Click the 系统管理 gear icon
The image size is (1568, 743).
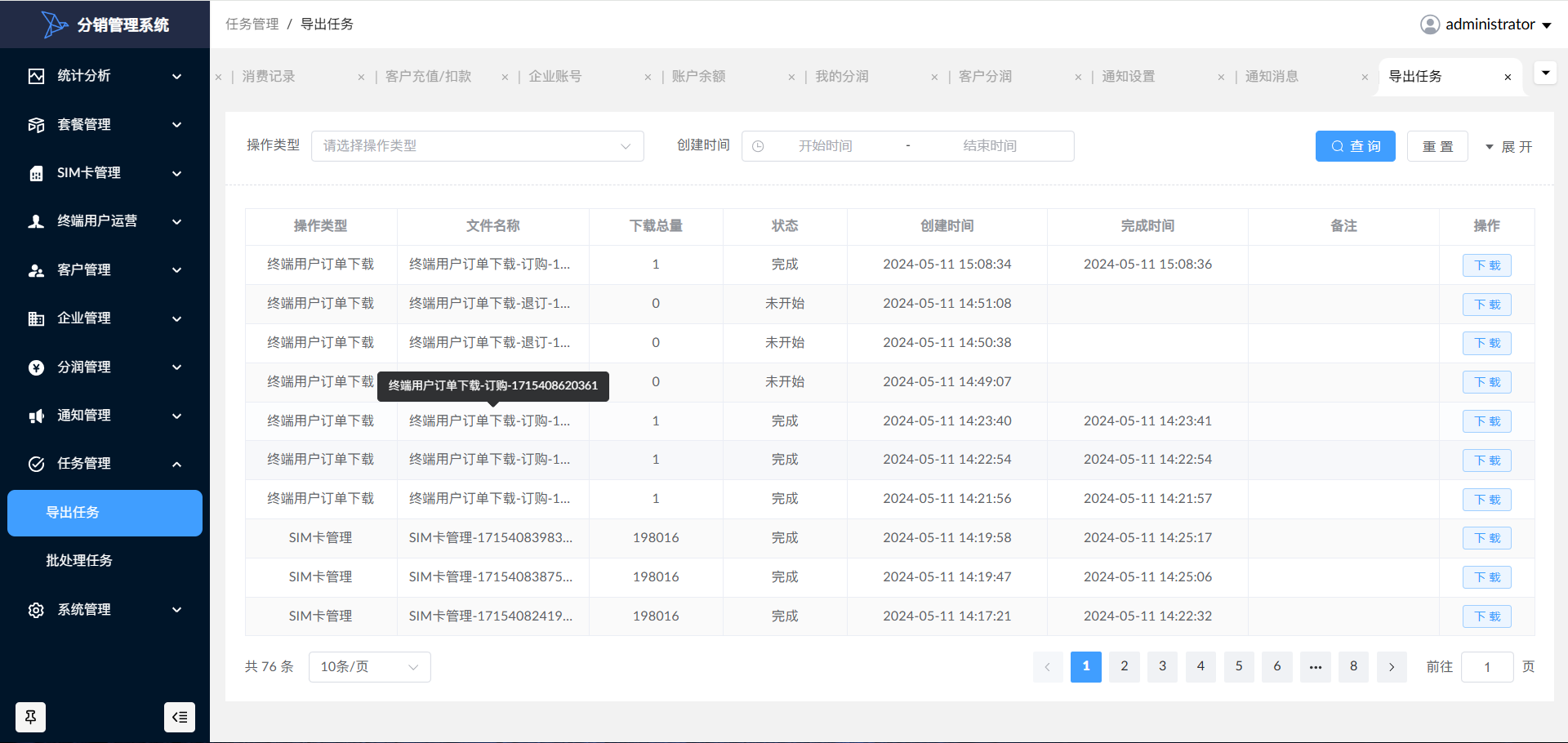pyautogui.click(x=36, y=610)
